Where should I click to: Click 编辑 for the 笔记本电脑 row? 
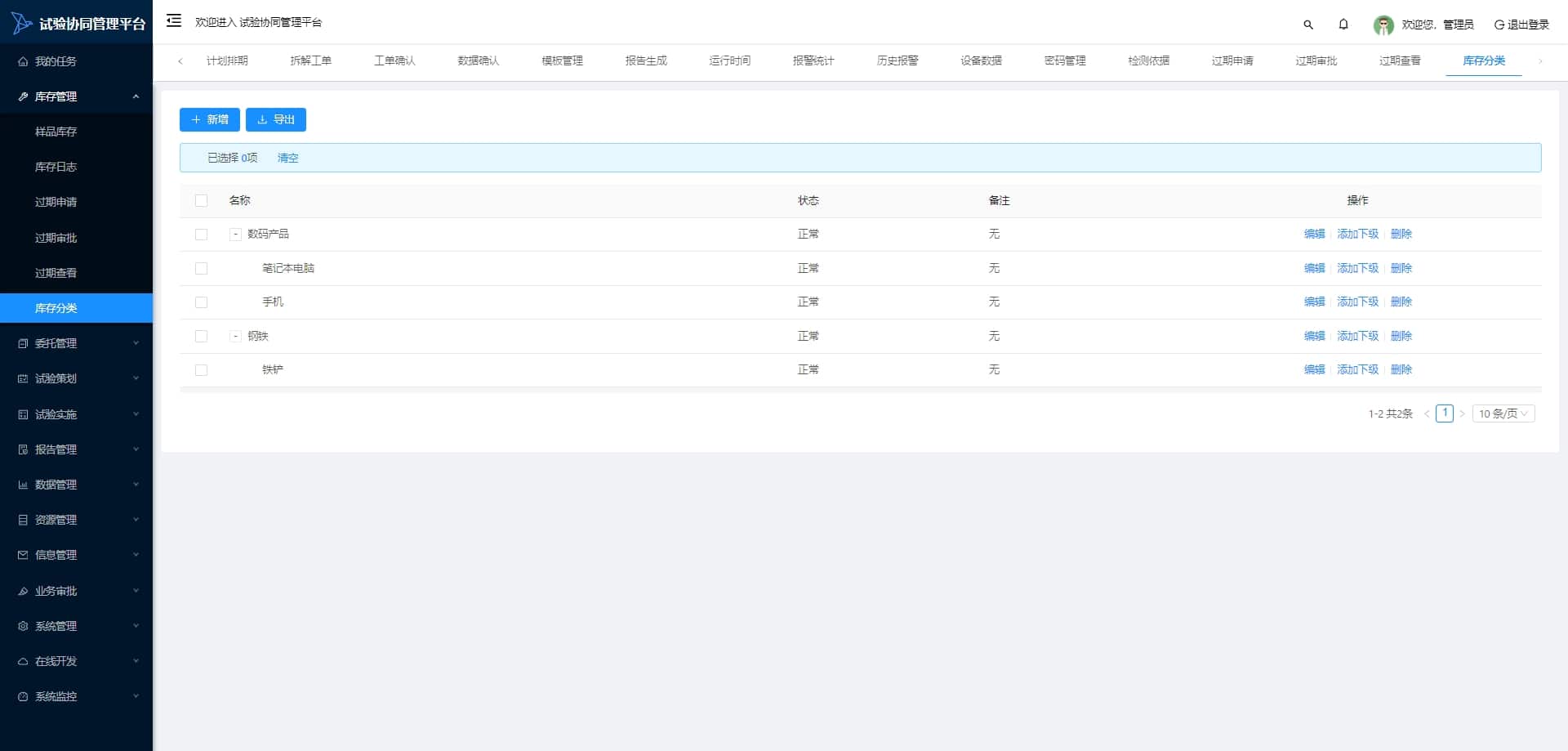1315,268
